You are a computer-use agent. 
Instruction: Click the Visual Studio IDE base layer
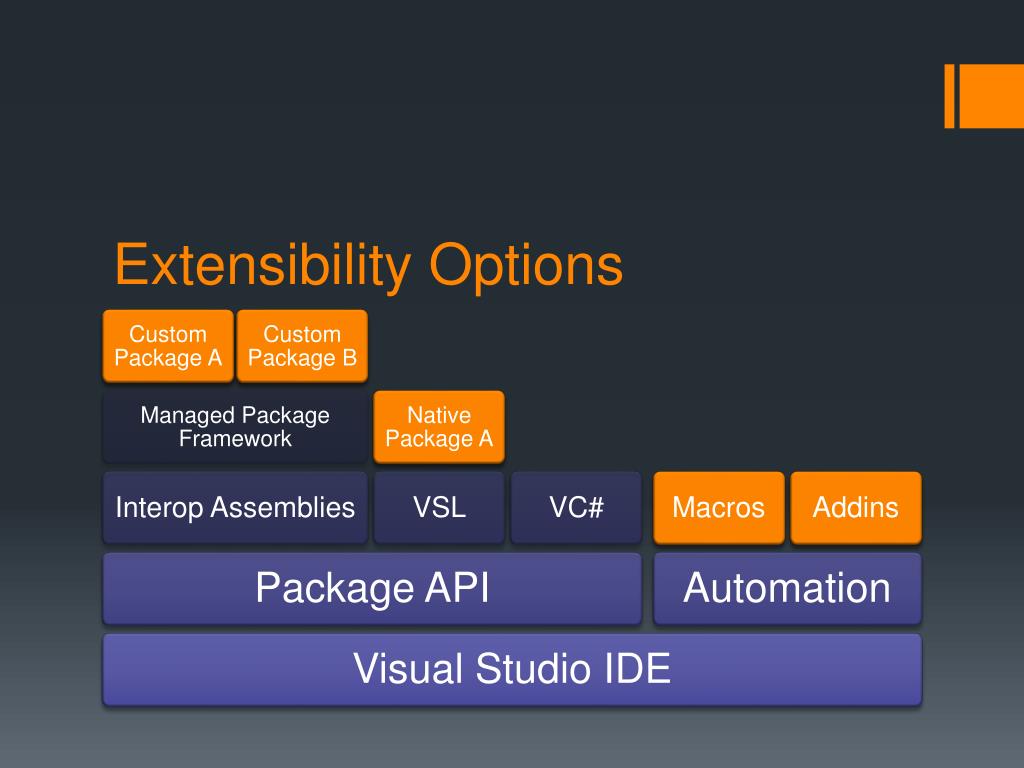point(512,669)
